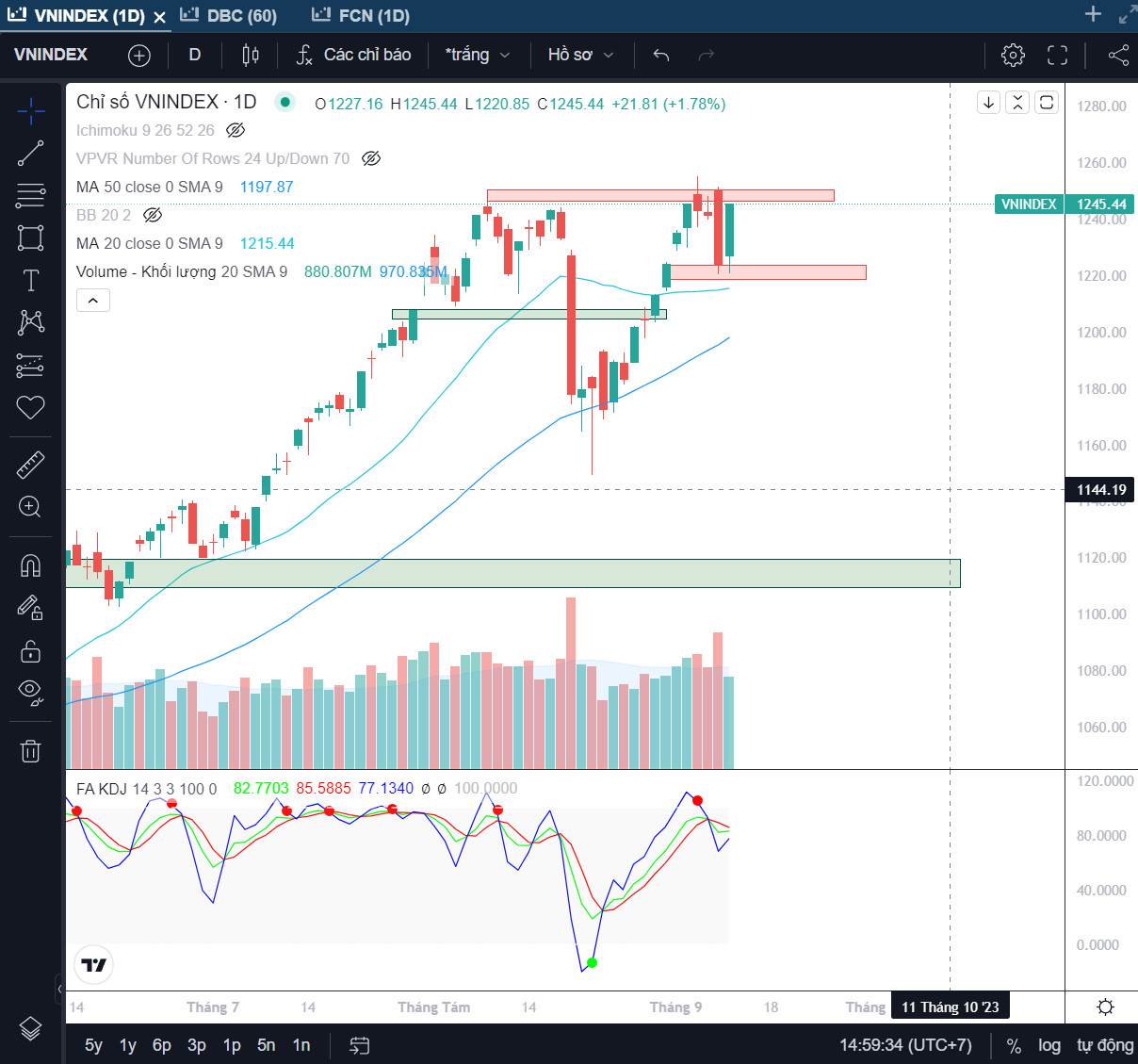
Task: Toggle magnet mode for drawings
Action: pos(30,565)
